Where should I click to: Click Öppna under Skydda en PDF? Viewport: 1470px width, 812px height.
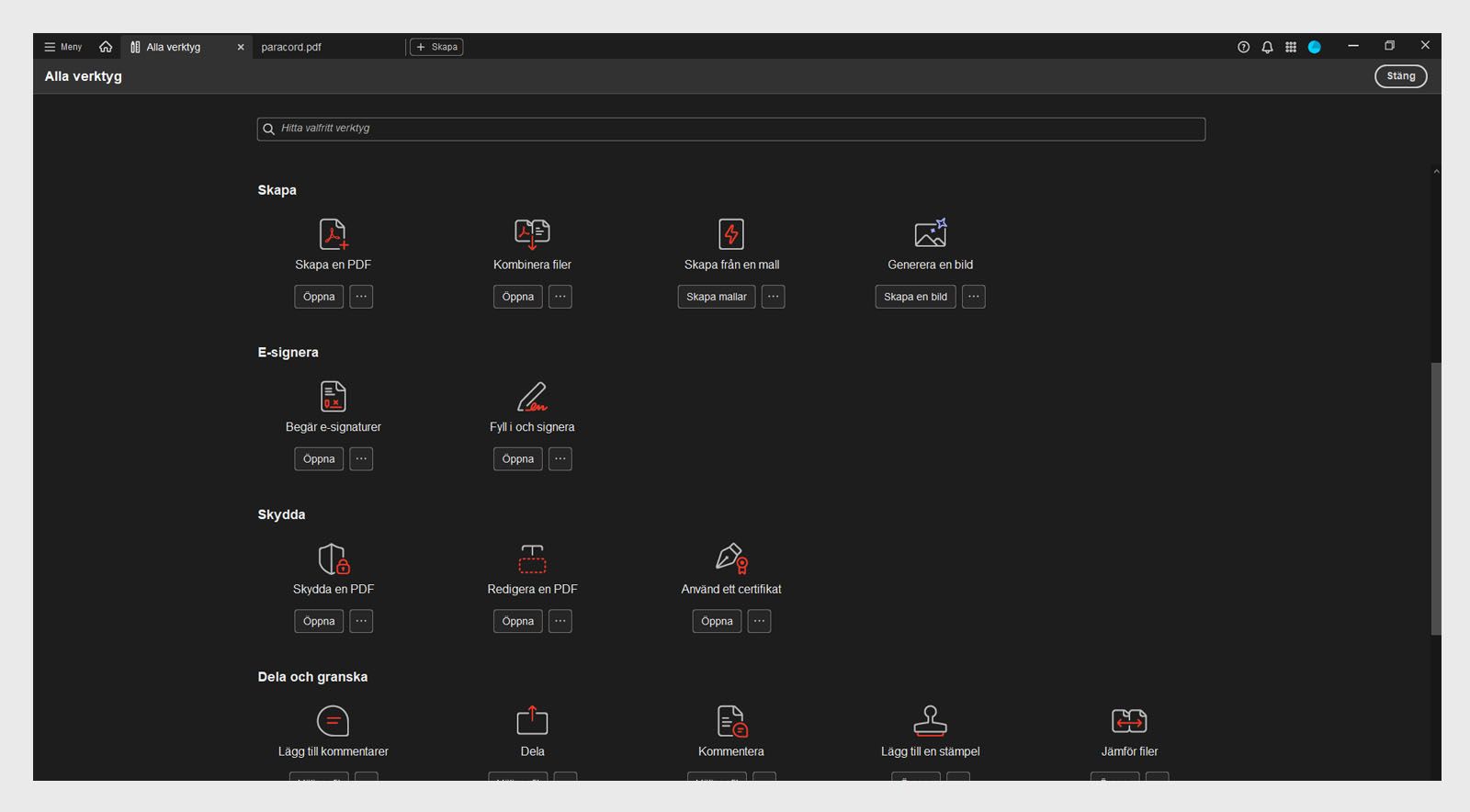pyautogui.click(x=319, y=622)
